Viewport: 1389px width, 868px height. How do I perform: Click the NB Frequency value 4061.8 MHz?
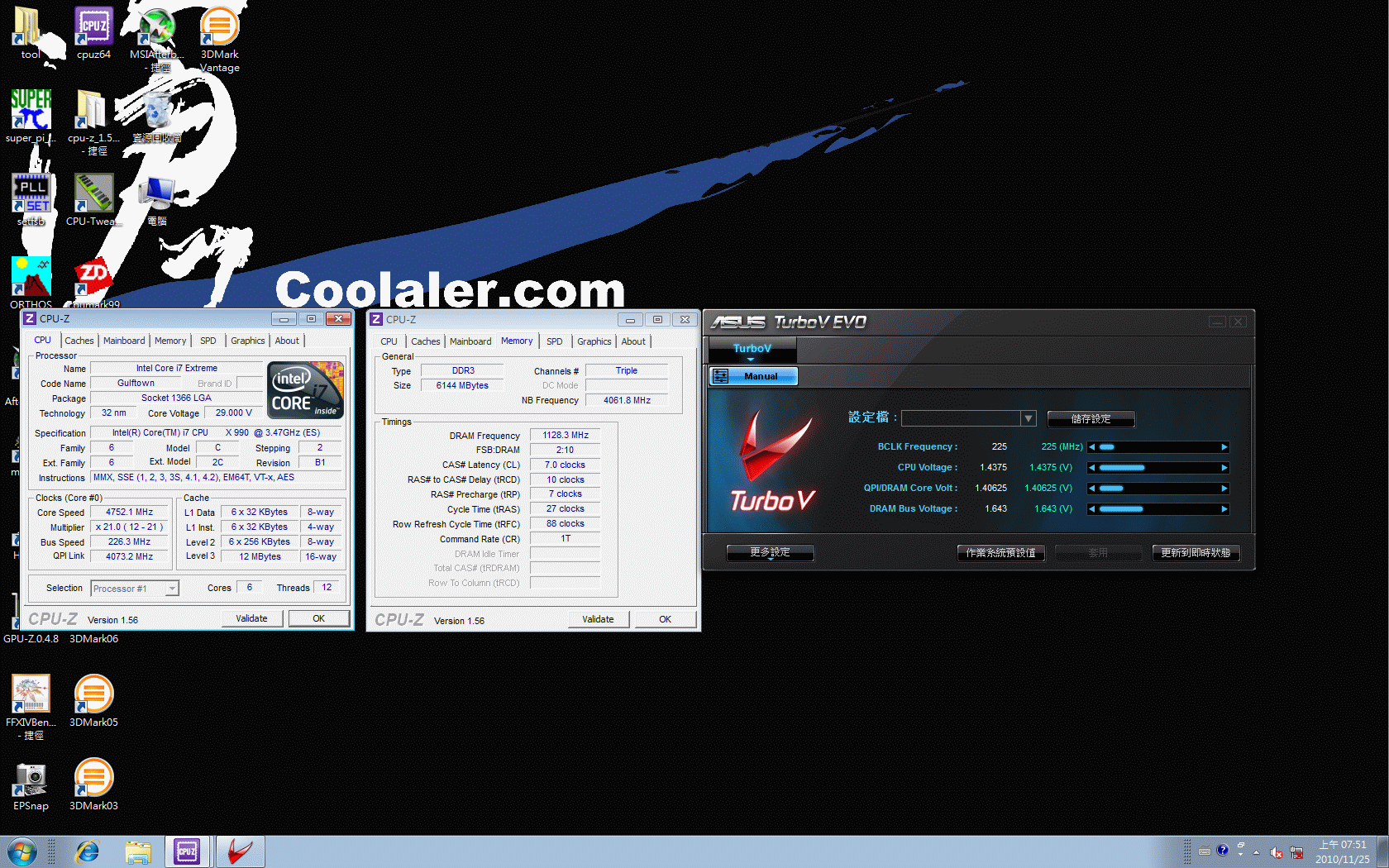627,401
